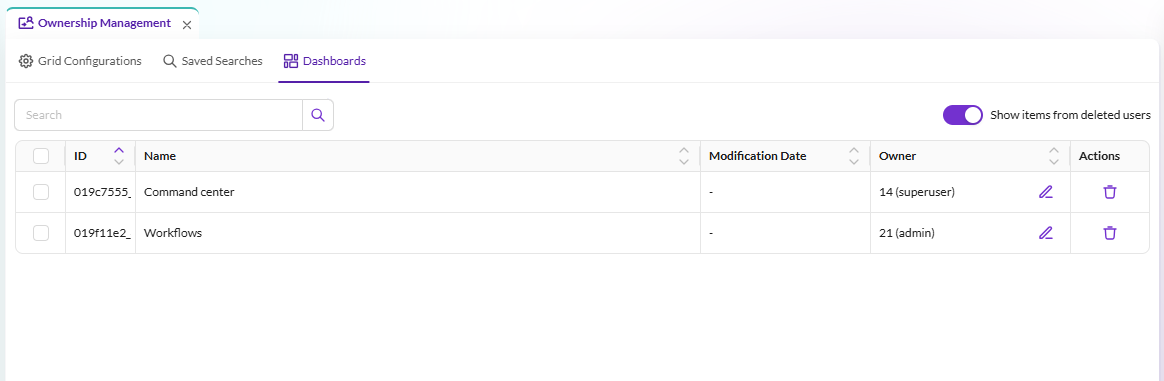Screen dimensions: 1164x381
Task: Open the Saved Searches tab
Action: click(x=212, y=61)
